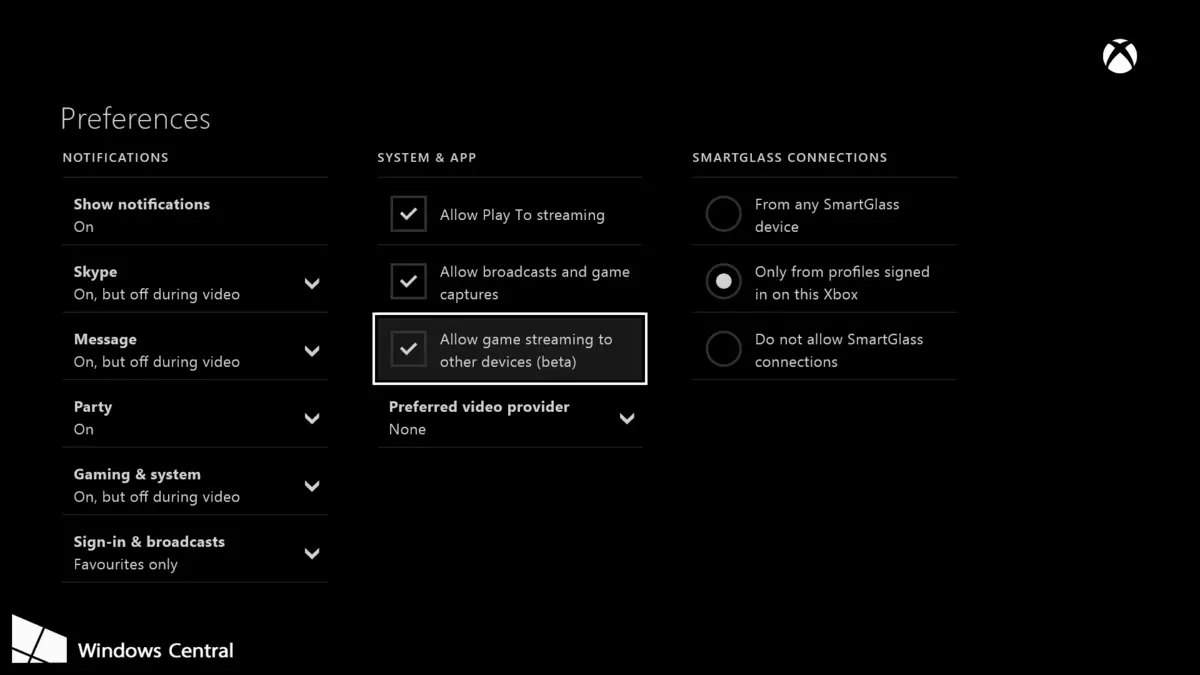1200x675 pixels.
Task: Click the Xbox logo icon
Action: point(1120,57)
